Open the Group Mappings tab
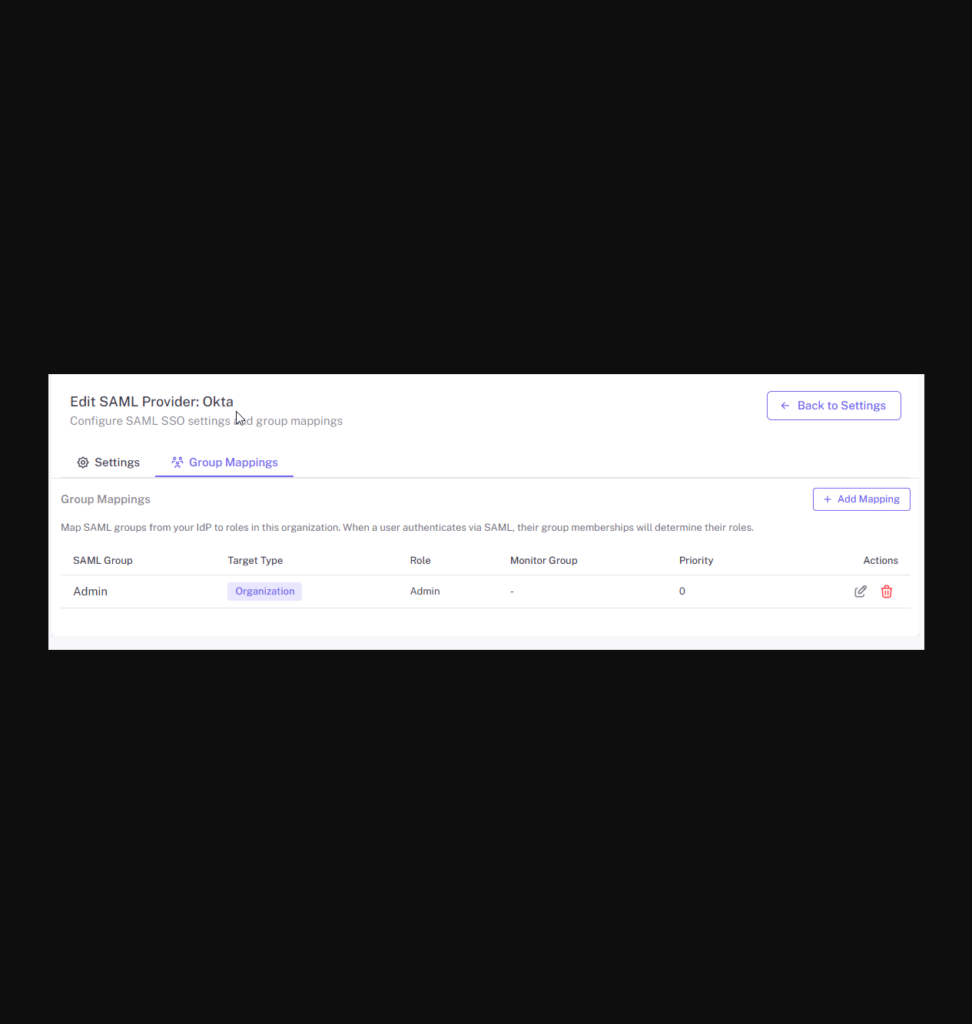Image resolution: width=972 pixels, height=1024 pixels. point(233,462)
